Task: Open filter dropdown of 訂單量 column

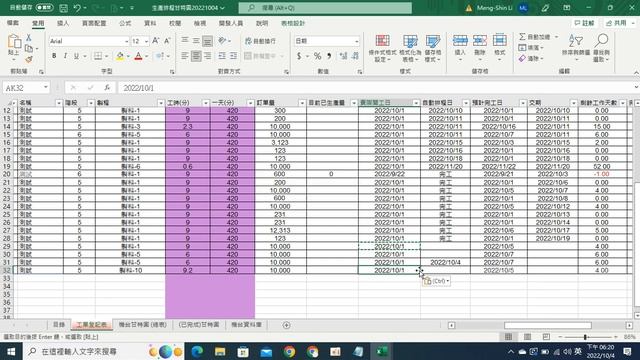Action: [302, 103]
